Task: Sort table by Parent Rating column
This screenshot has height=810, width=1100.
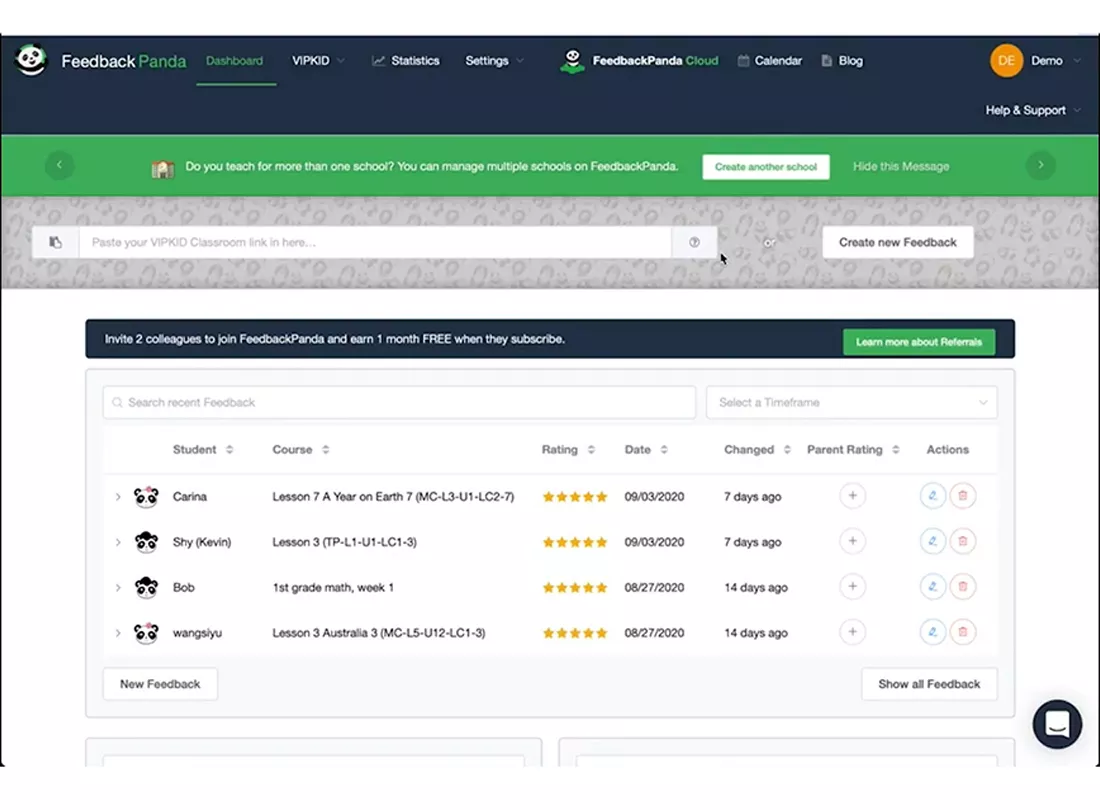Action: tap(853, 450)
